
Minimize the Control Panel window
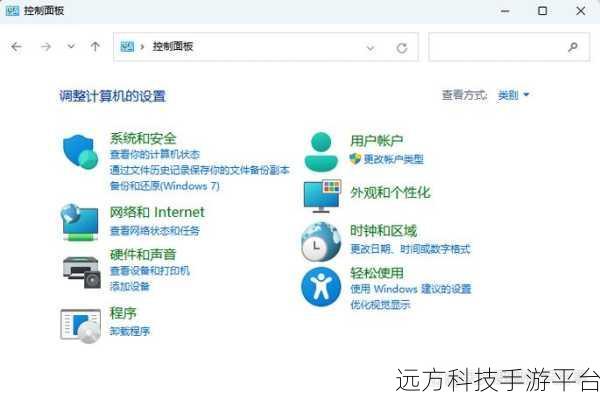[x=505, y=11]
